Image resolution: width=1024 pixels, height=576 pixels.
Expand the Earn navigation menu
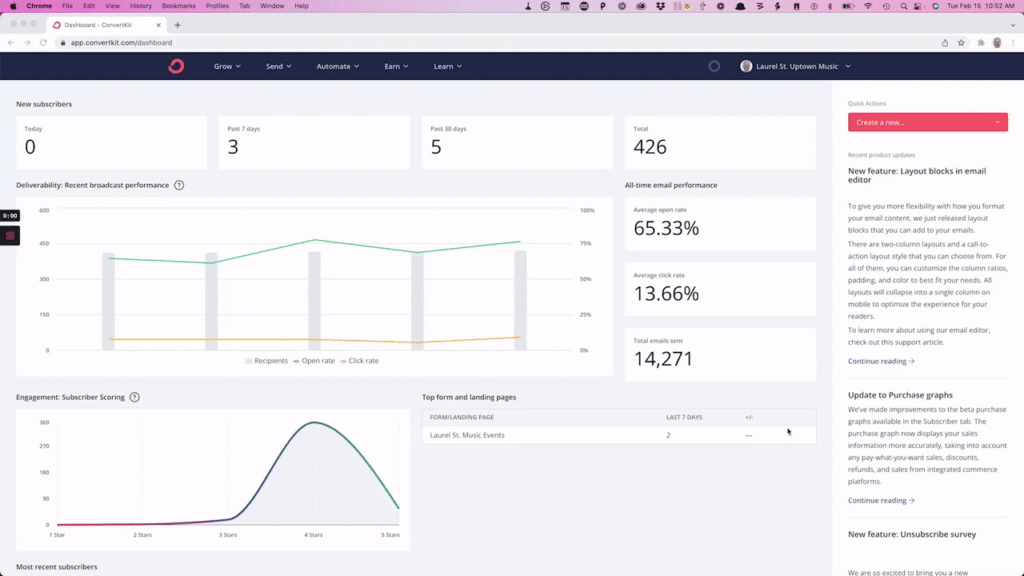tap(396, 66)
